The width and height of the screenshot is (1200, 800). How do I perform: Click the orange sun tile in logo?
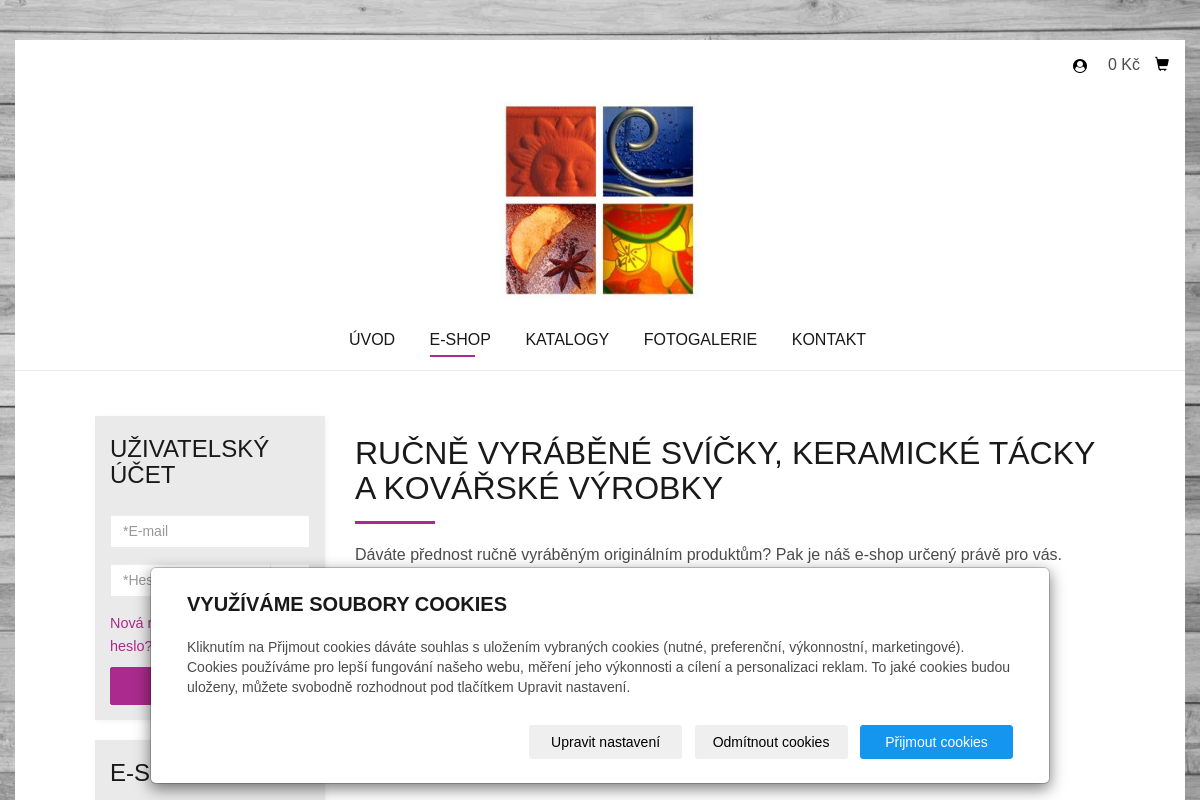pyautogui.click(x=551, y=151)
